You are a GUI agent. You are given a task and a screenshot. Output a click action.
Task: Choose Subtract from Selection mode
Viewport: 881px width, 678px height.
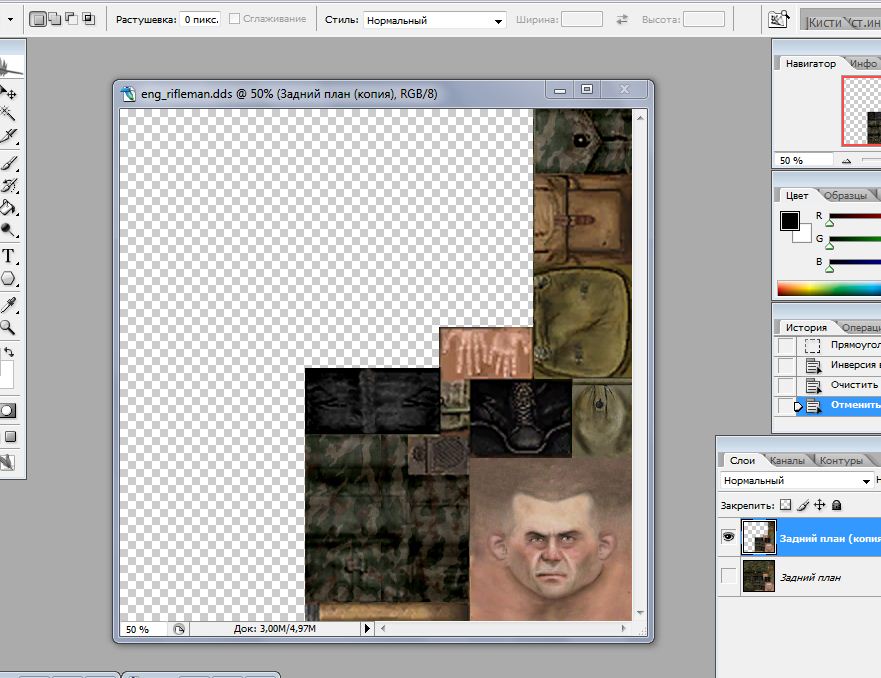[71, 19]
